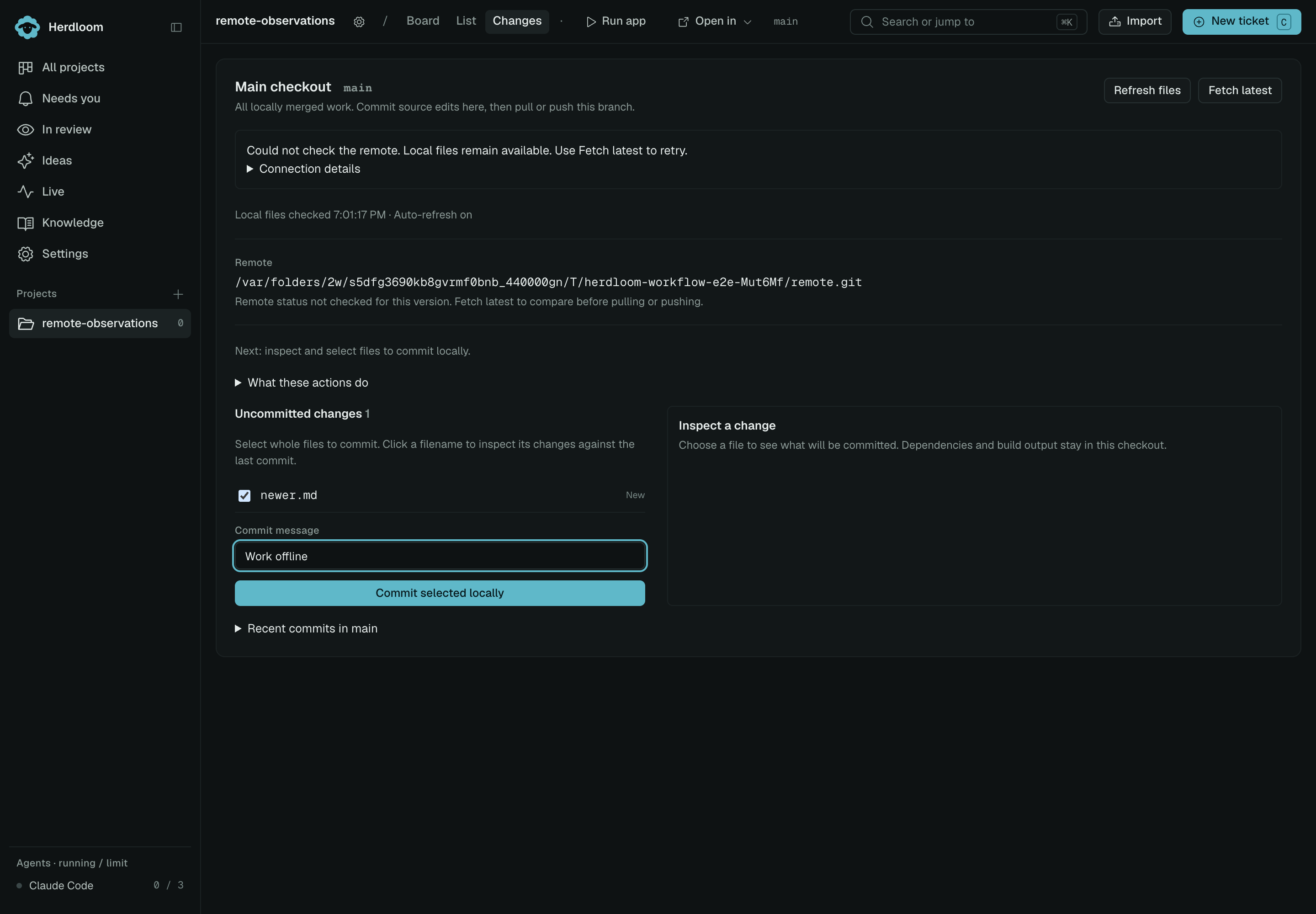Click the Needs you bell icon

(25, 99)
